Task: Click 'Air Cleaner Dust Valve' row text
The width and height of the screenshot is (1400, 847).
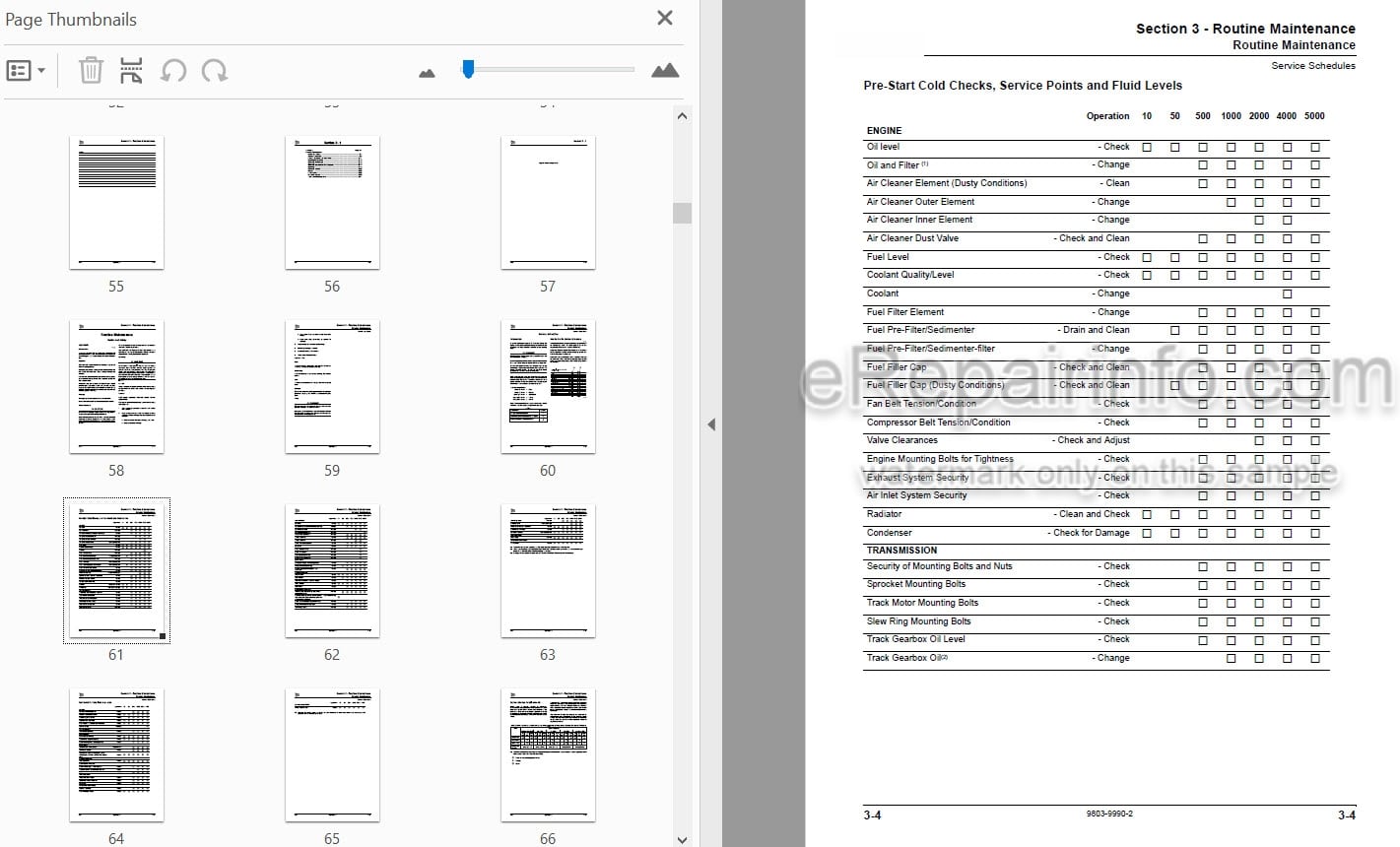Action: 912,238
